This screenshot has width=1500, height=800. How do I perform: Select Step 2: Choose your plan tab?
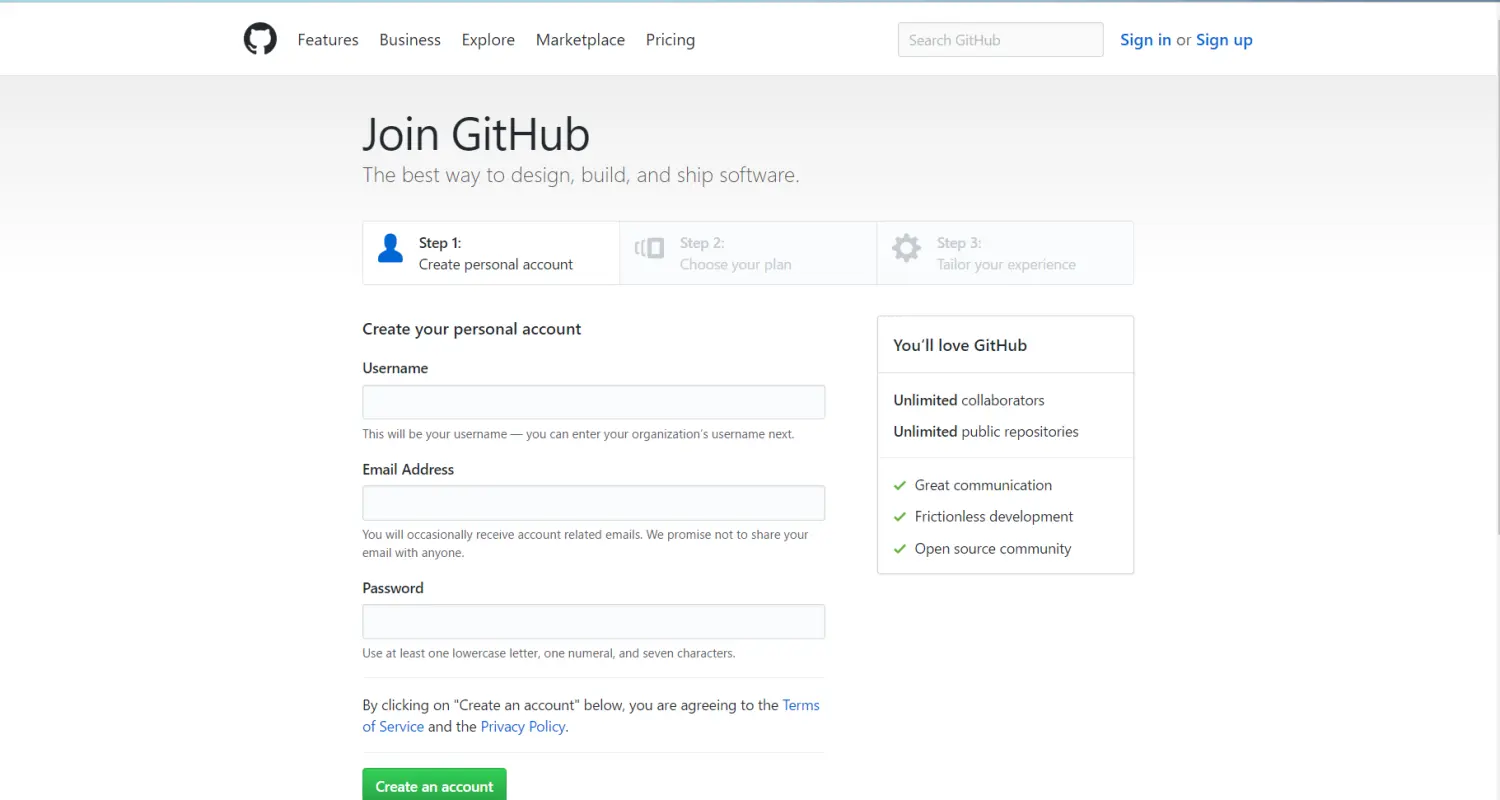(748, 253)
